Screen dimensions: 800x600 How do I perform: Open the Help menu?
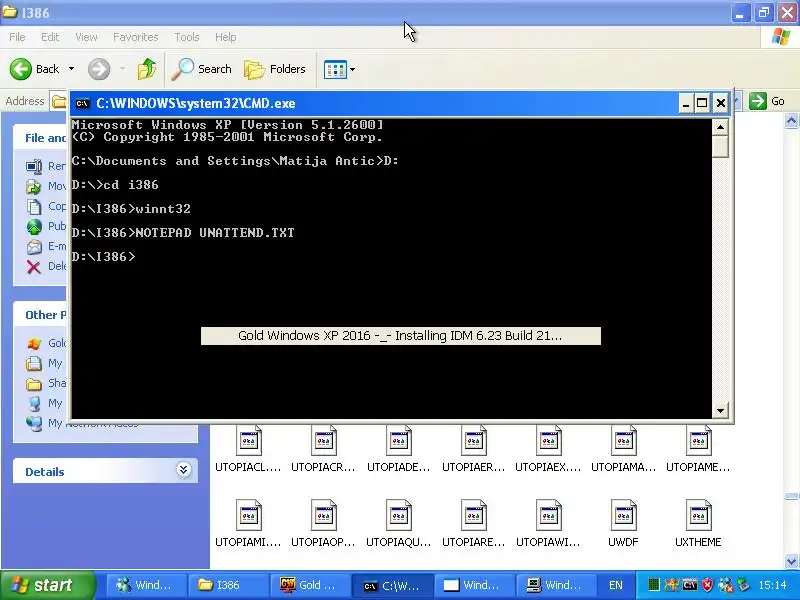tap(225, 37)
